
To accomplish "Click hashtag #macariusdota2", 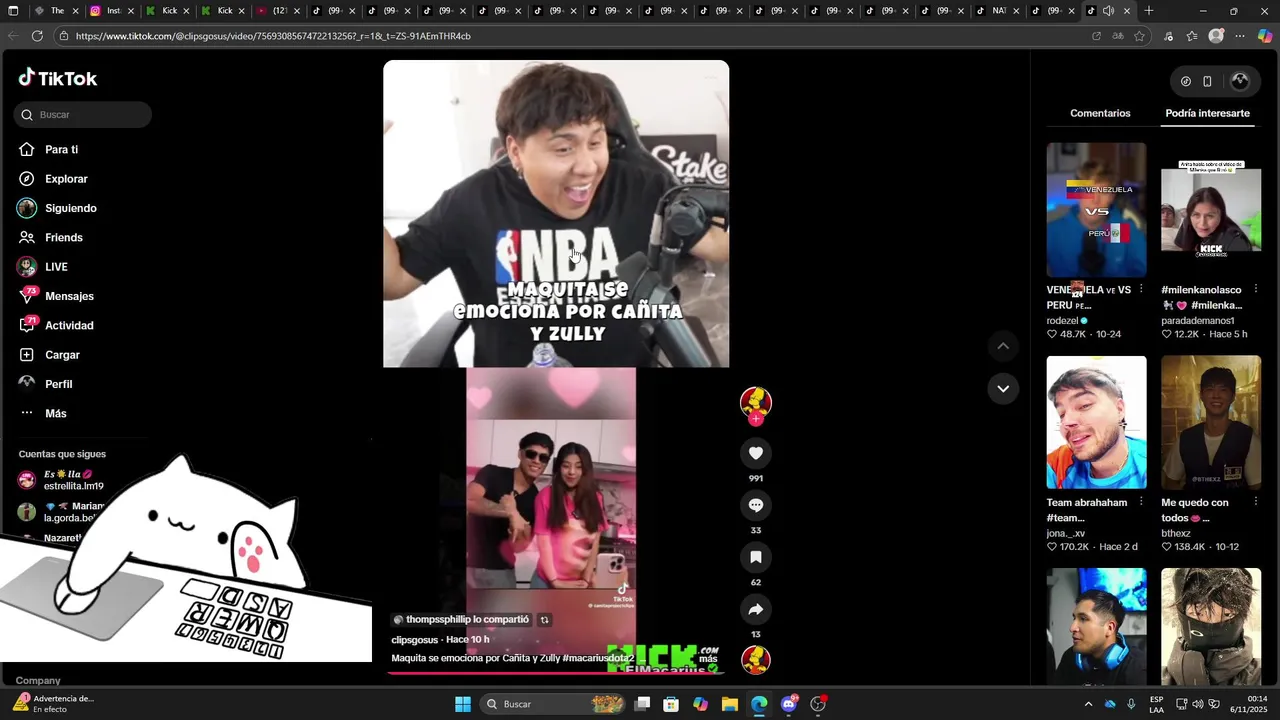I will 598,659.
